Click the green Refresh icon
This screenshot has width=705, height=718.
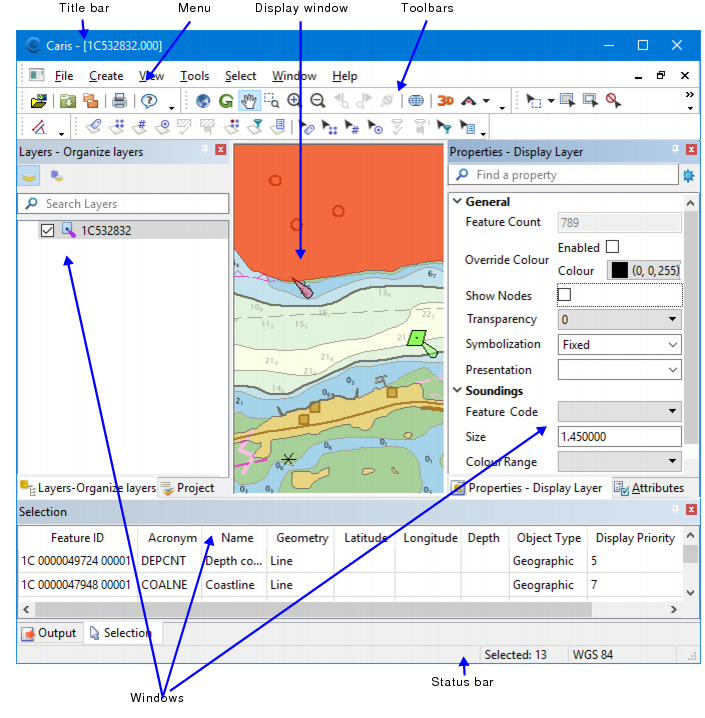coord(226,101)
